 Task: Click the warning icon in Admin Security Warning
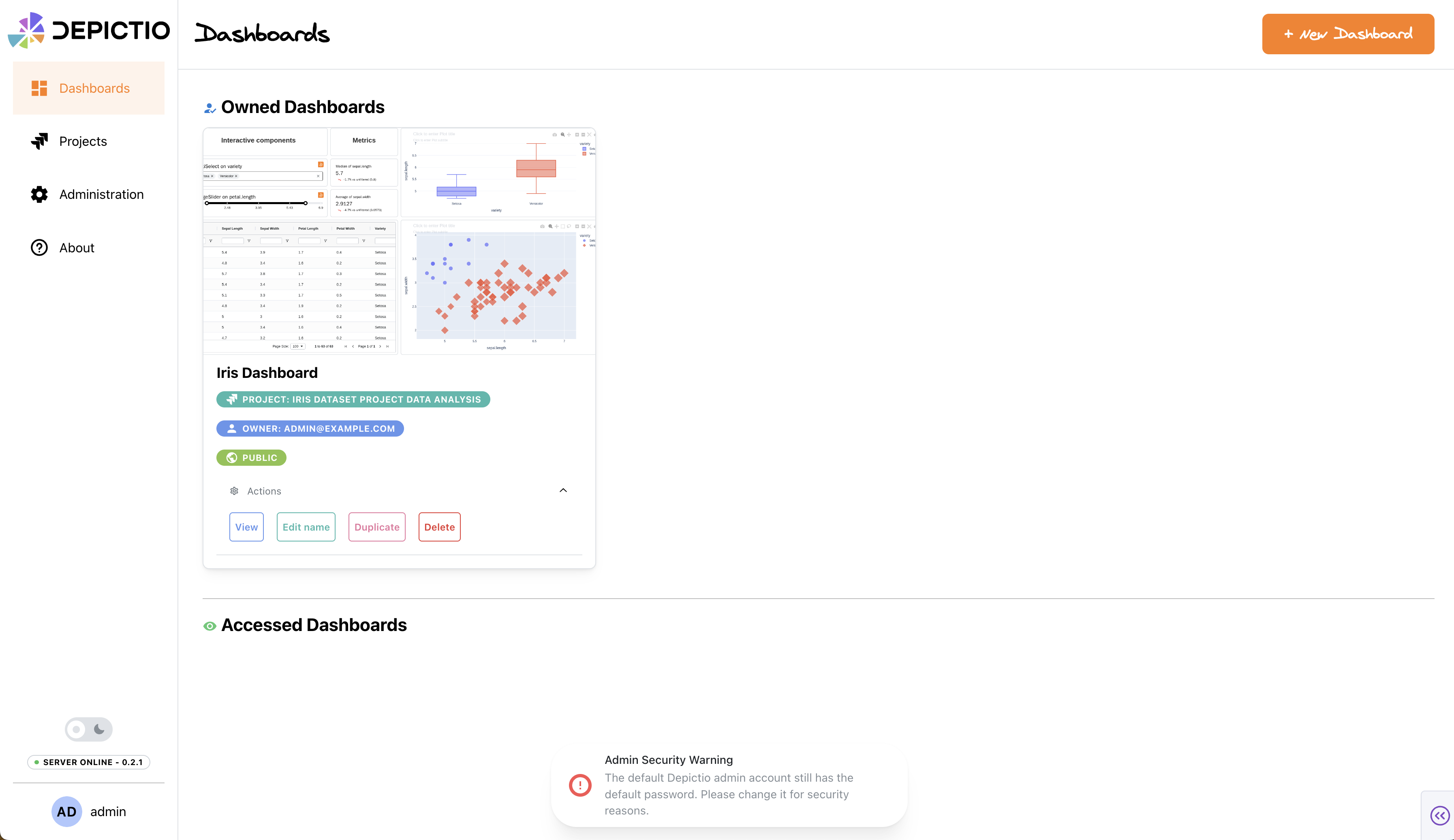[580, 785]
